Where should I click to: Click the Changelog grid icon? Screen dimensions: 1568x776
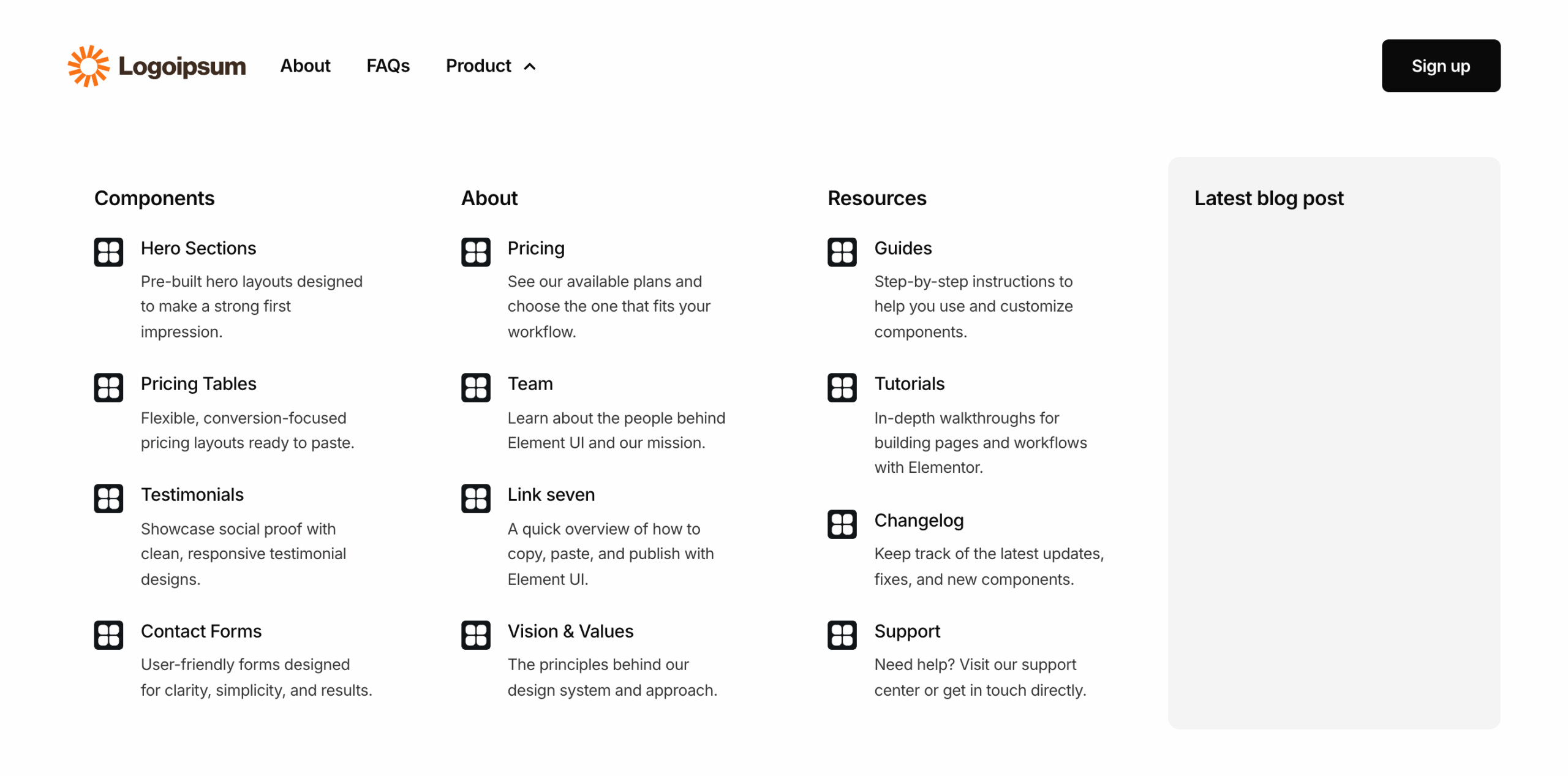coord(842,524)
